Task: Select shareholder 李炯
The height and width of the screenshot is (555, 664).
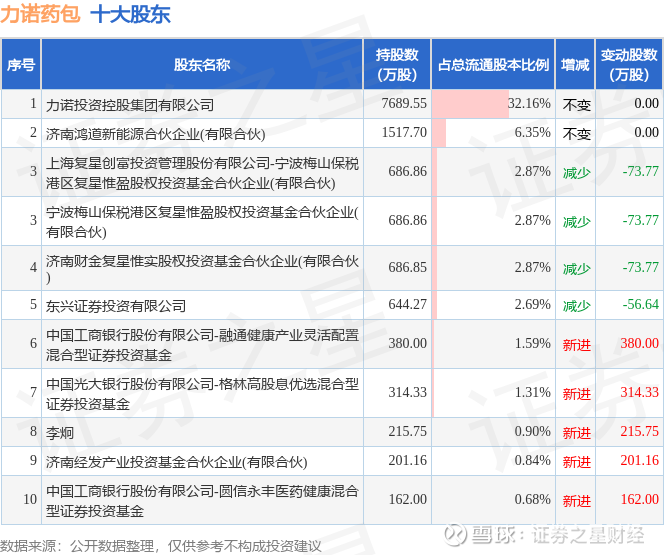Action: pos(60,433)
